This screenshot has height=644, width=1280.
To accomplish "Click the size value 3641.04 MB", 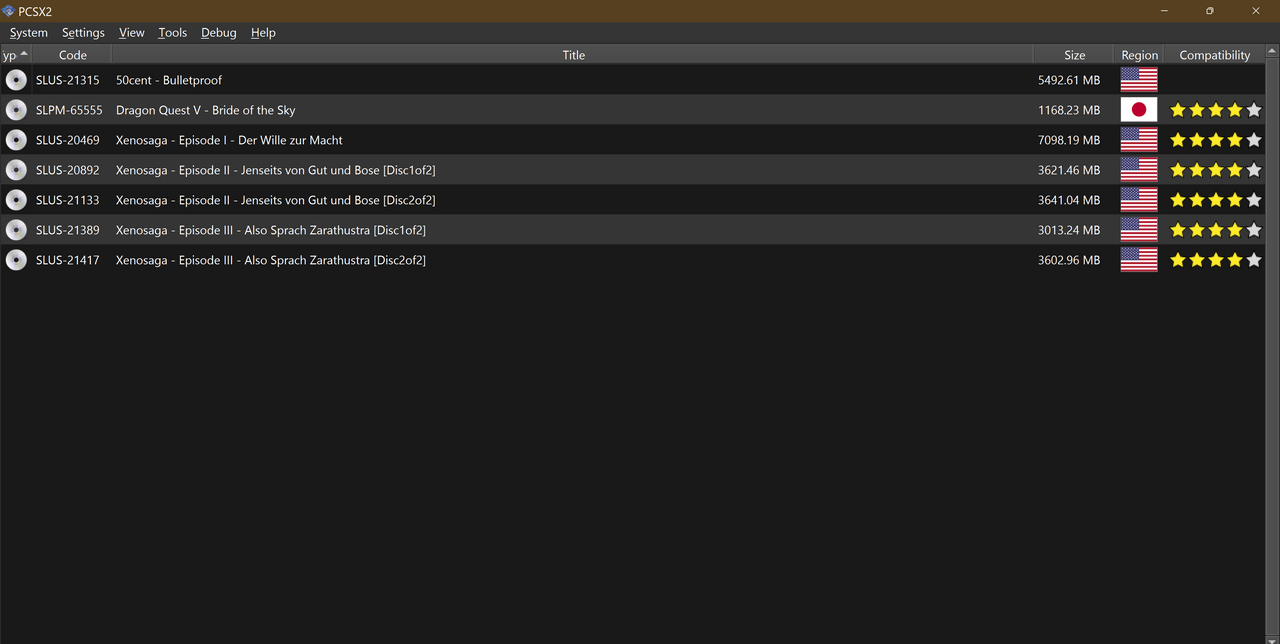I will pyautogui.click(x=1069, y=200).
